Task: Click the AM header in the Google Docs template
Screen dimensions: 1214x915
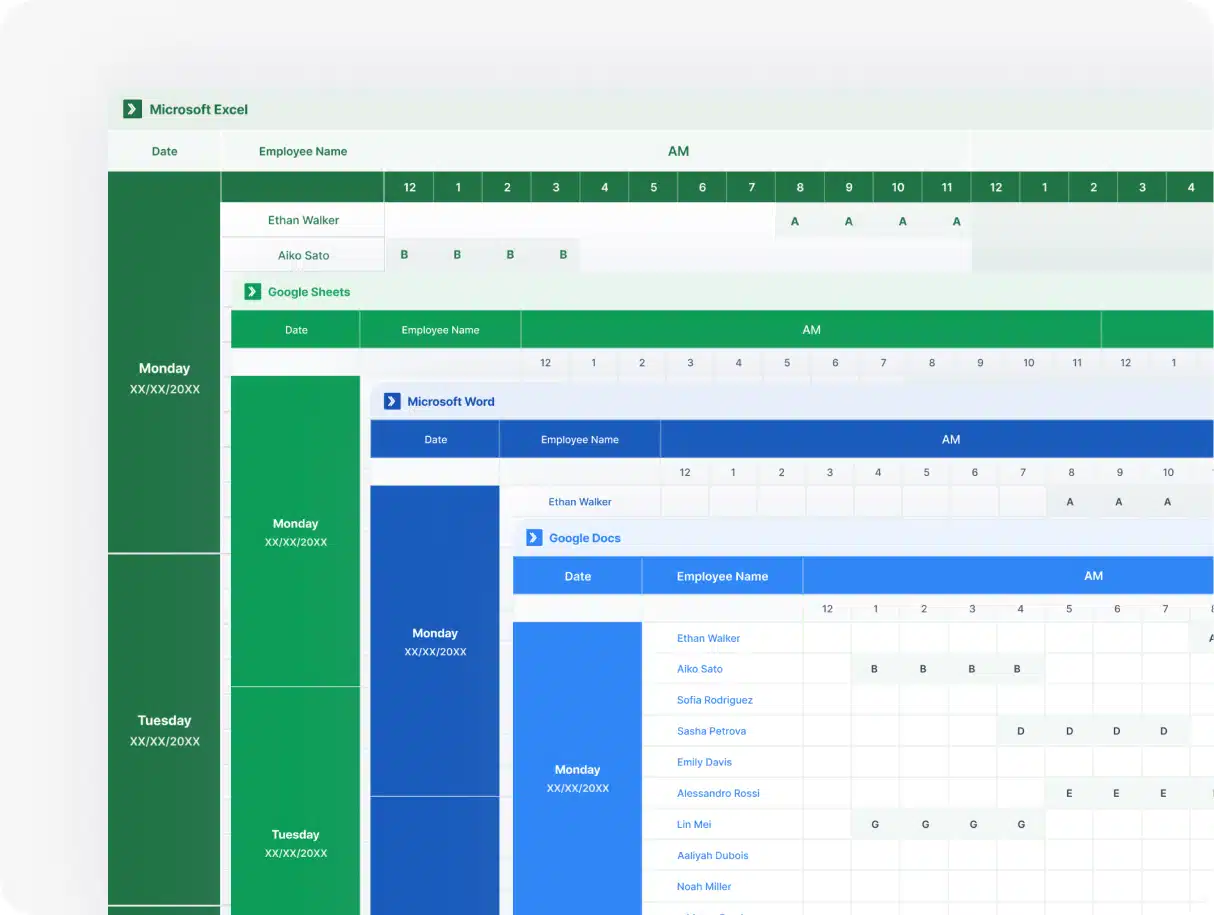Action: pyautogui.click(x=1093, y=575)
